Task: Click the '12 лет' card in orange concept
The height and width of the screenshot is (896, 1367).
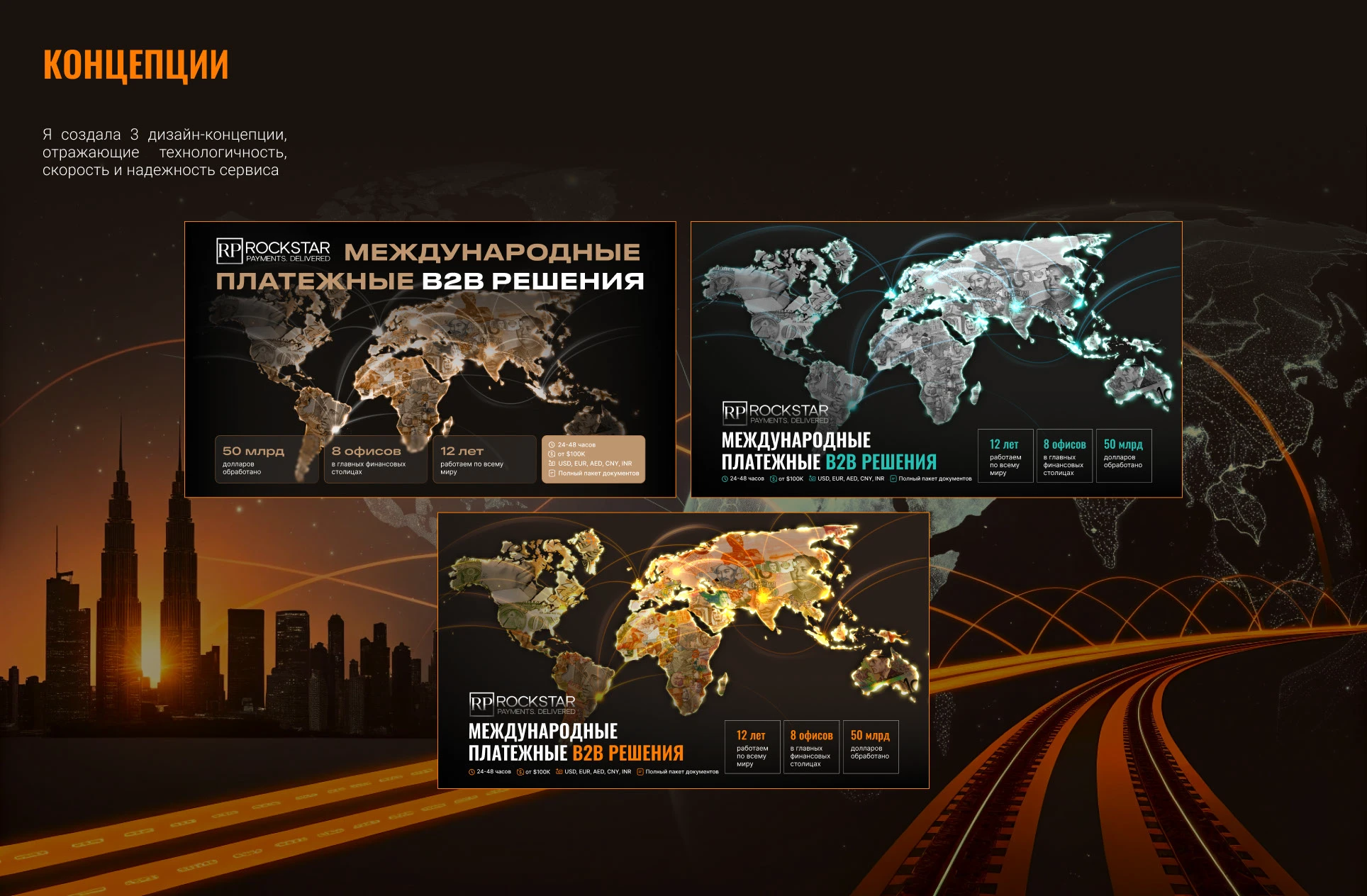Action: click(x=752, y=746)
